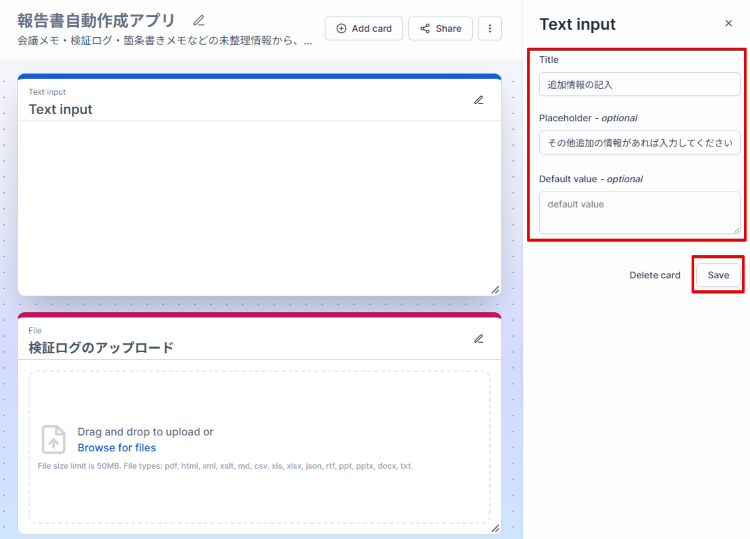Image resolution: width=750 pixels, height=539 pixels.
Task: Click inside the Text input card body
Action: pyautogui.click(x=259, y=205)
